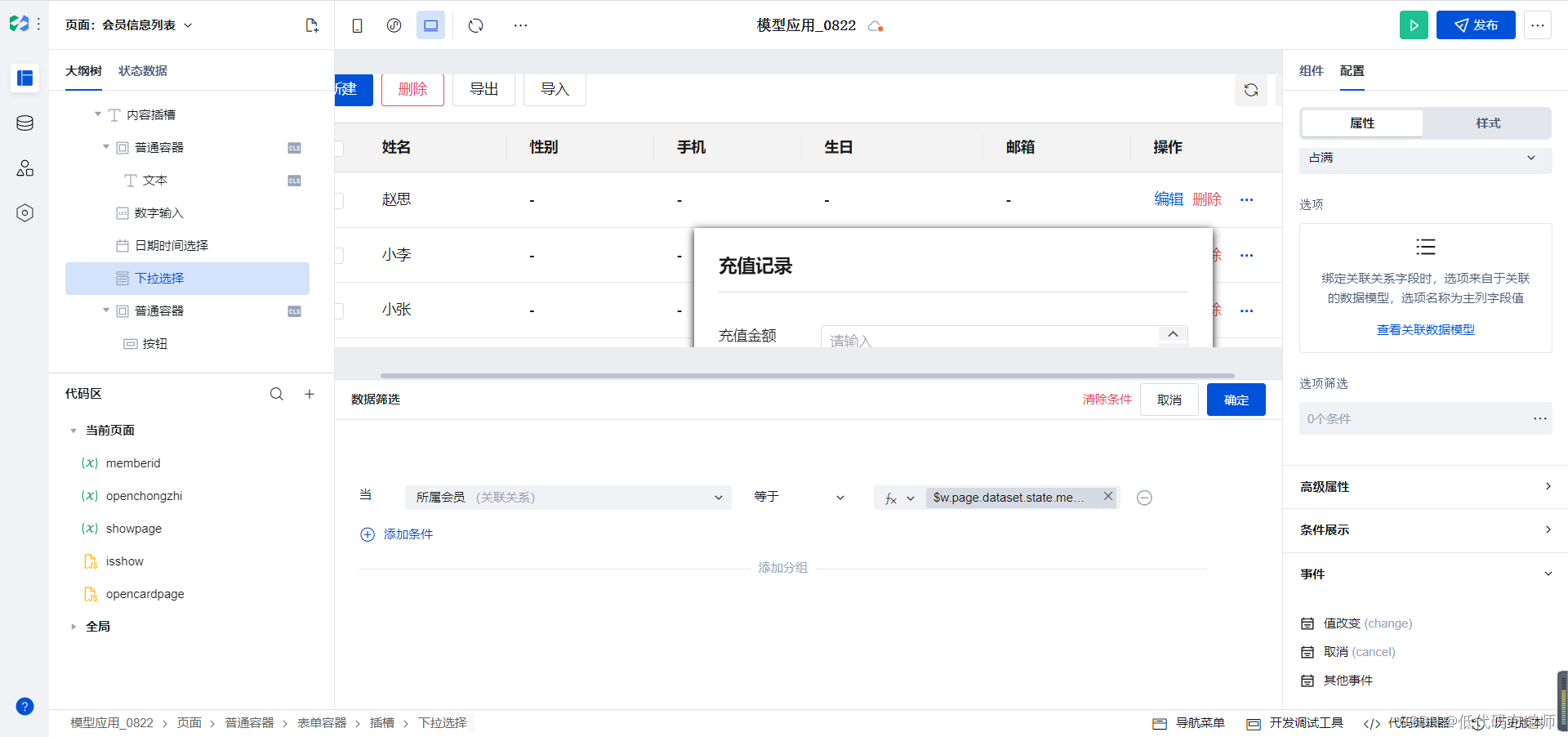This screenshot has width=1568, height=737.
Task: Open the page structure sidebar icon
Action: (24, 78)
